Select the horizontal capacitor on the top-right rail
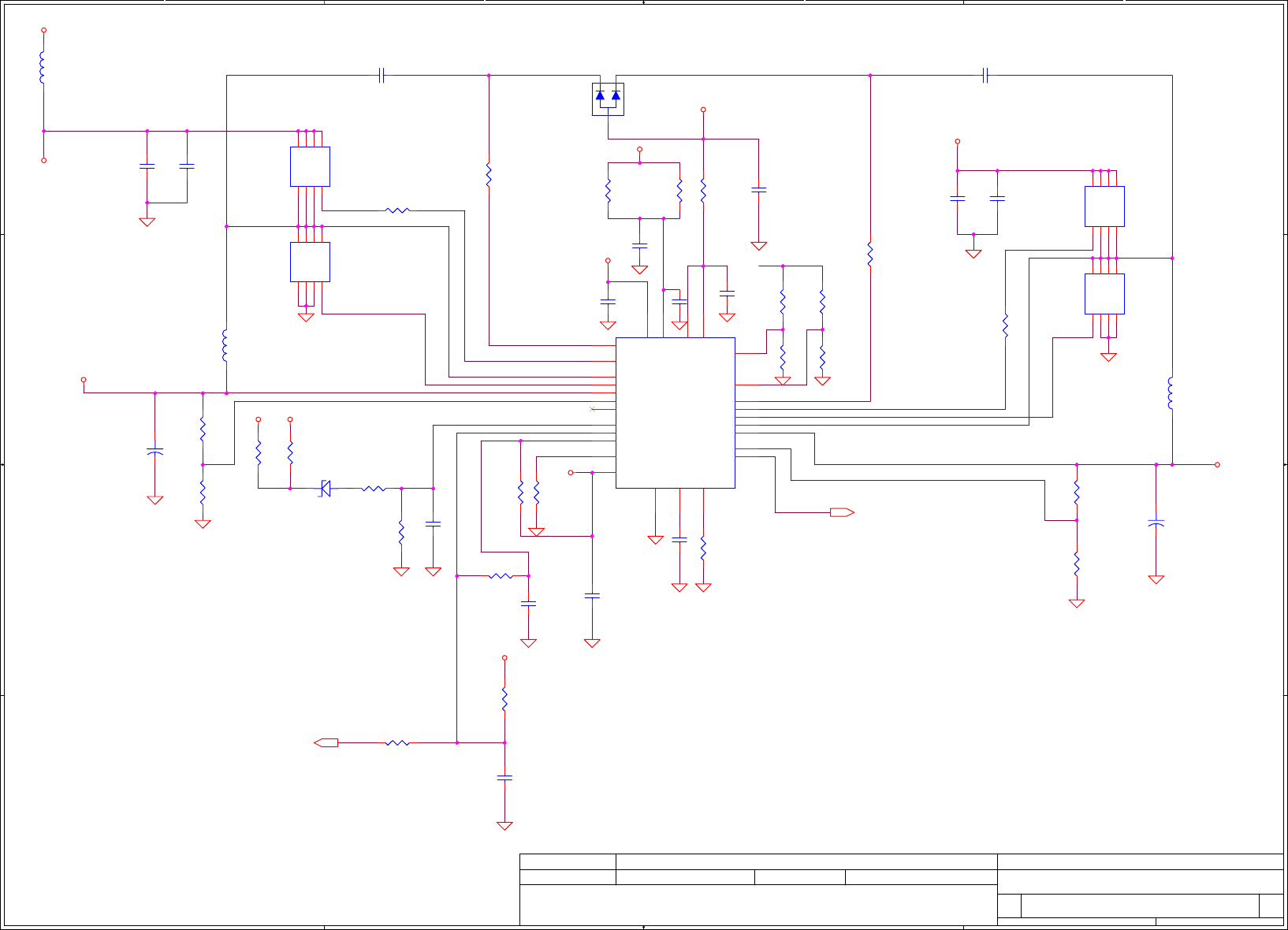The width and height of the screenshot is (1288, 930). click(x=985, y=76)
